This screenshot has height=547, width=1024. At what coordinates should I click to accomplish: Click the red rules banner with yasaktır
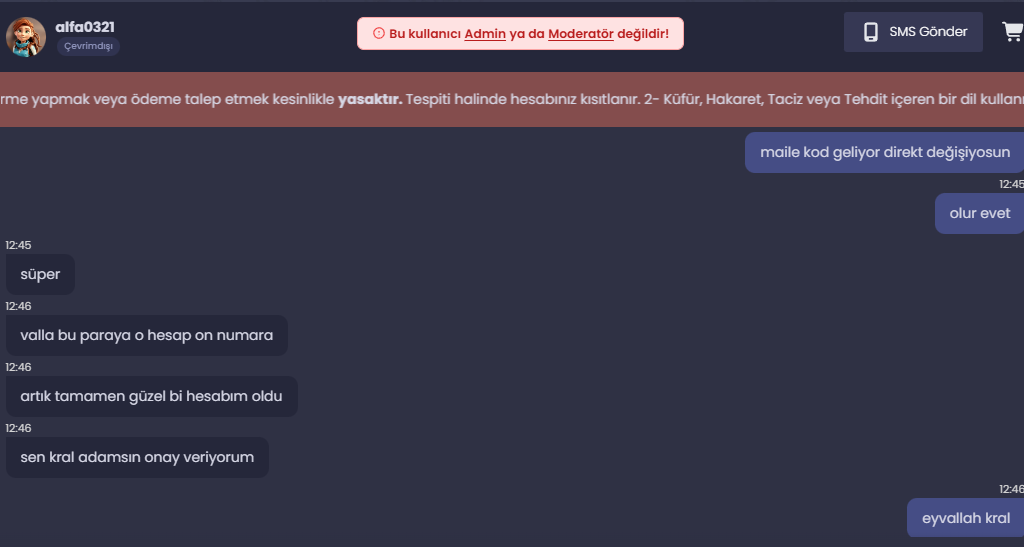coord(512,99)
